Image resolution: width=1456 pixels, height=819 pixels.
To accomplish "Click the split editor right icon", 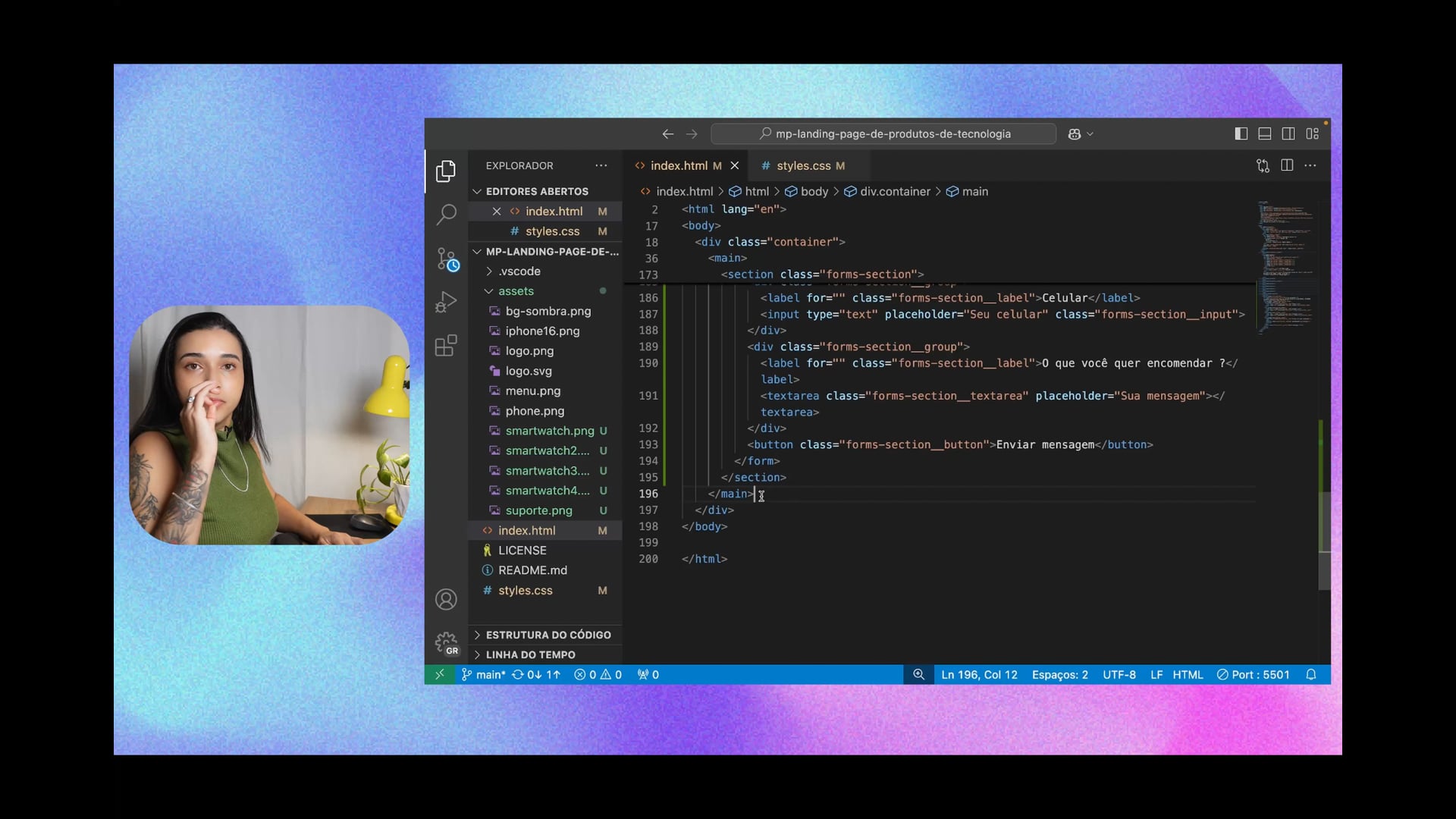I will point(1287,165).
